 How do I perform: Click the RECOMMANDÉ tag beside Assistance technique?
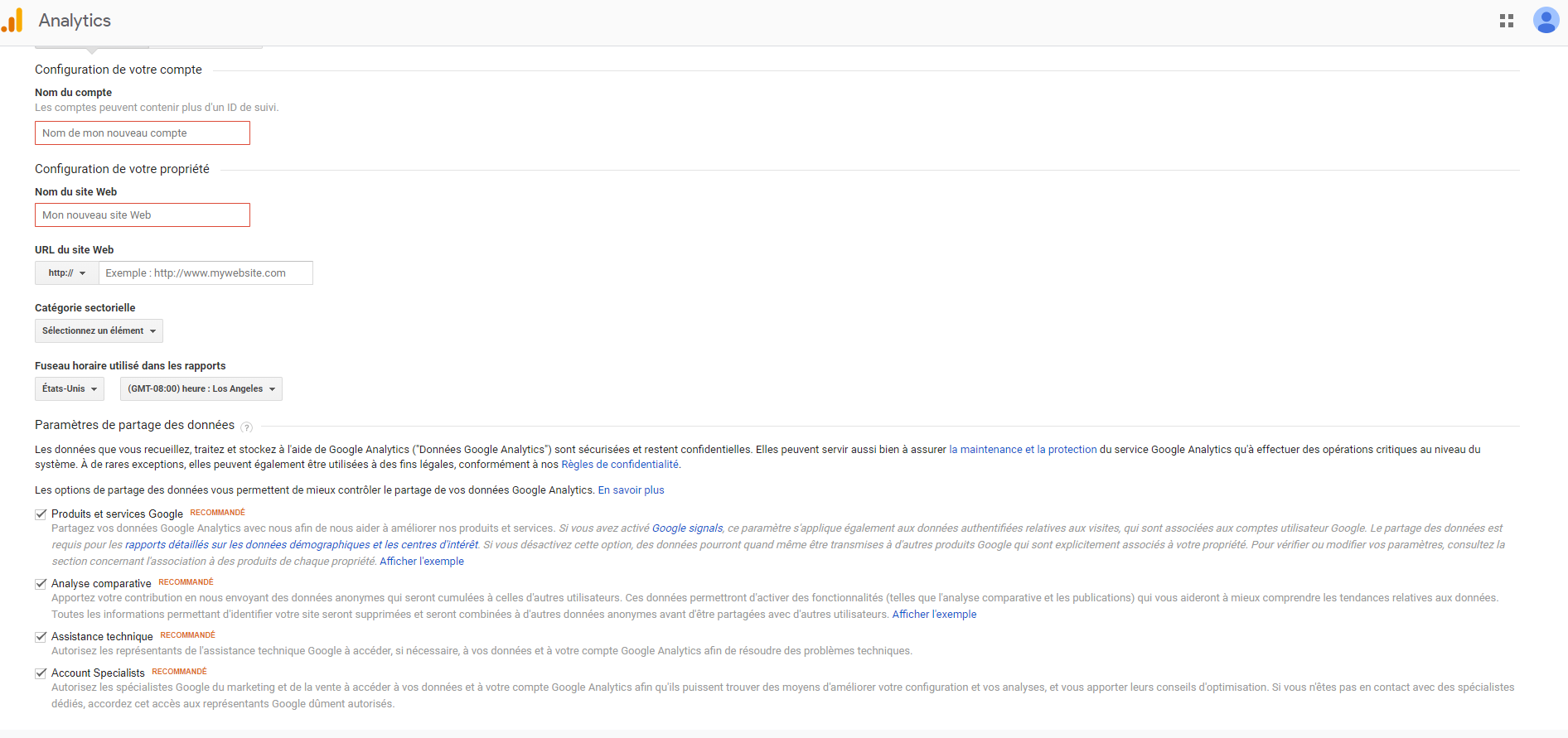point(188,635)
